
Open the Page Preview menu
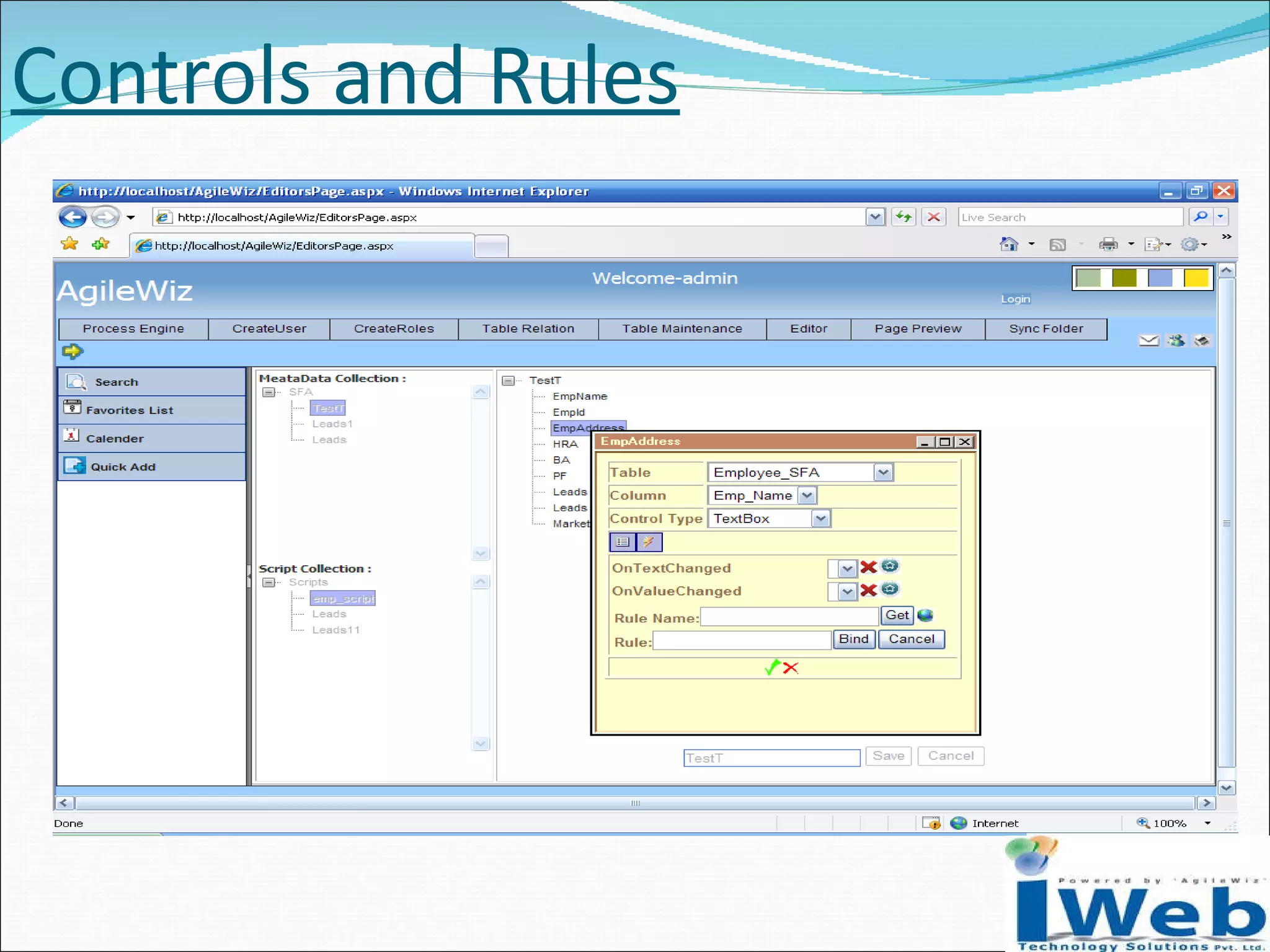tap(918, 329)
